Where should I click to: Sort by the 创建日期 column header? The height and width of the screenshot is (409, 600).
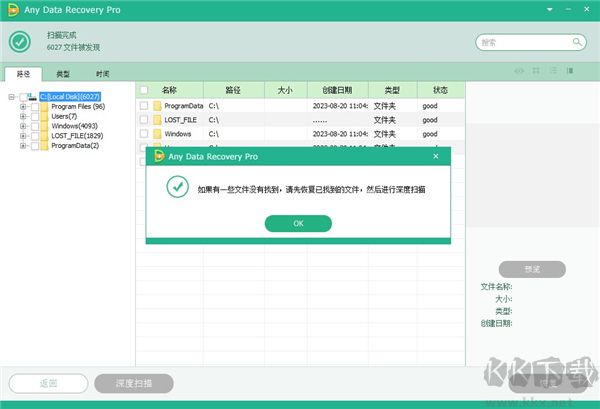coord(338,90)
